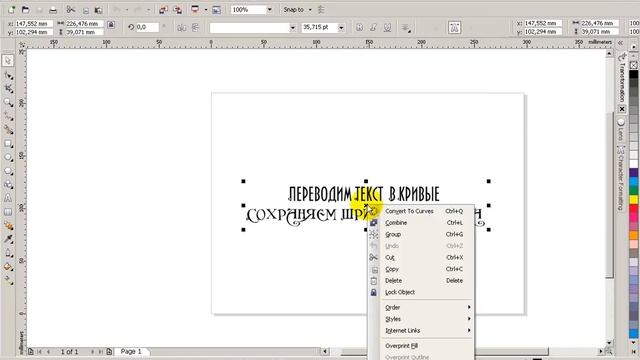Open the Lens docker tab
640x360 pixels.
pos(621,130)
